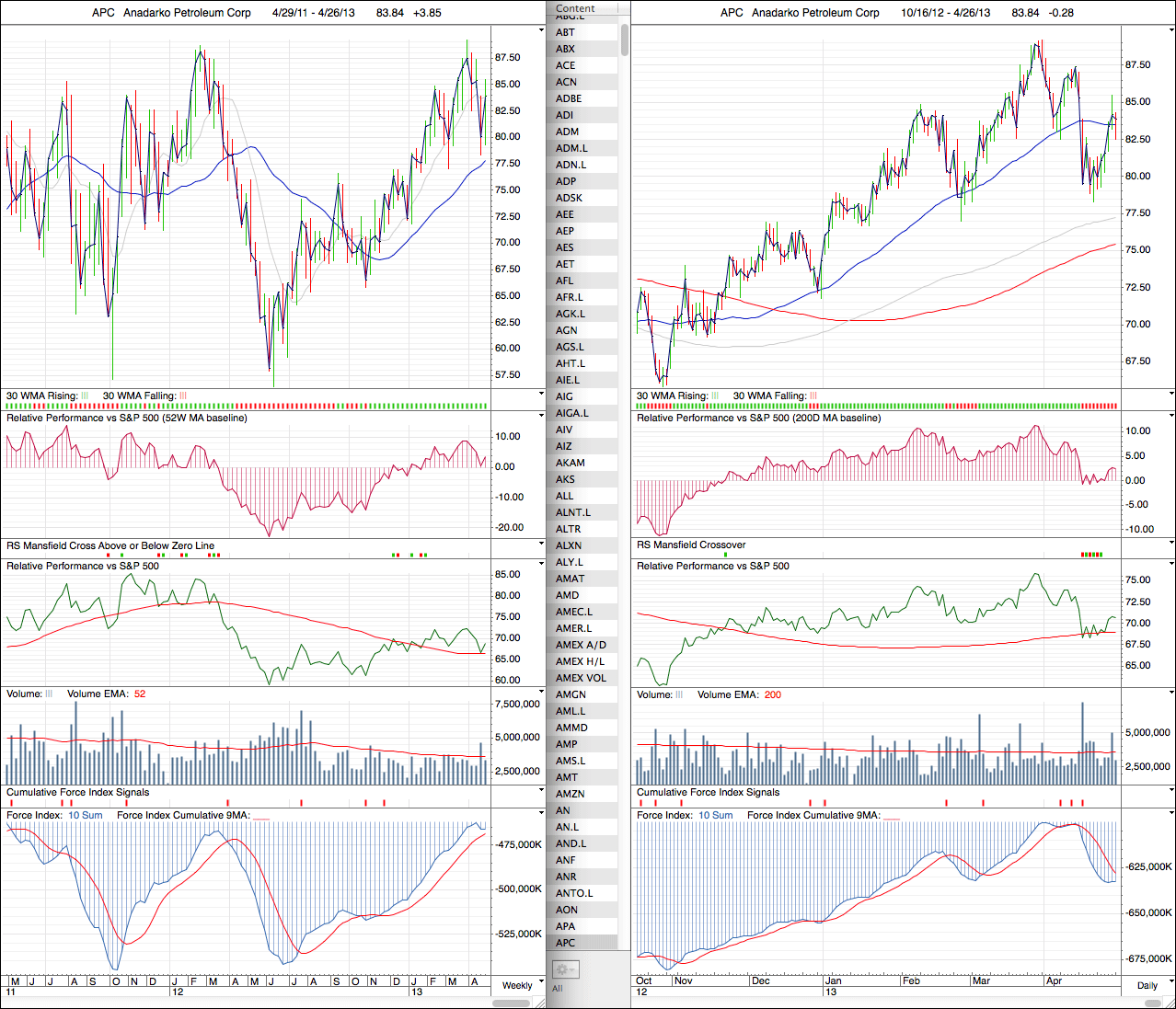
Task: Open the daily price chart panel menu arrow
Action: coord(1171,30)
